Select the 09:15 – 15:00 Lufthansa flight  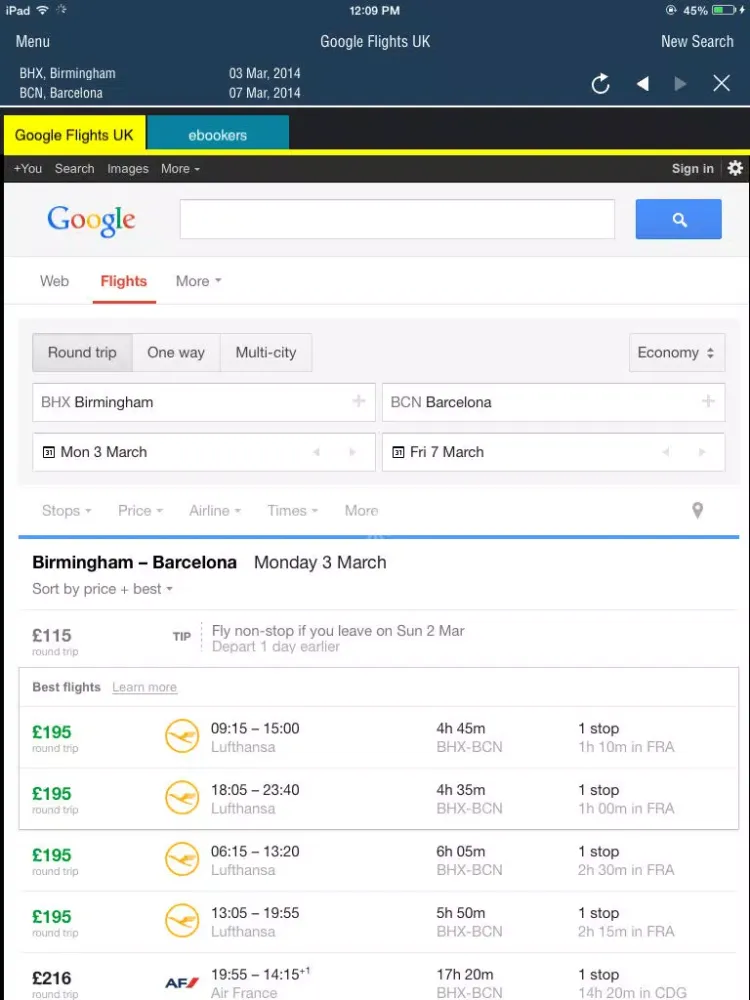(379, 737)
